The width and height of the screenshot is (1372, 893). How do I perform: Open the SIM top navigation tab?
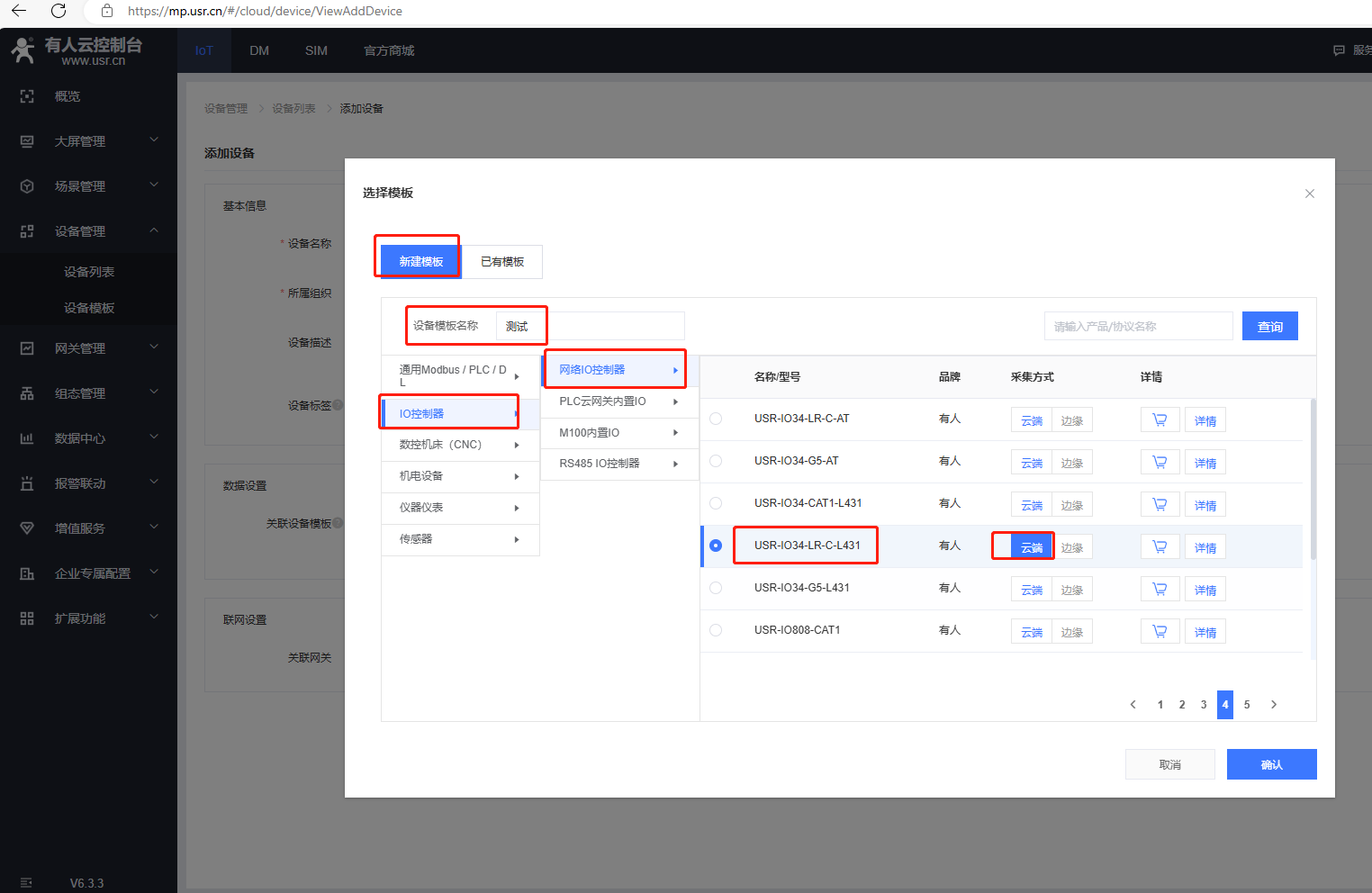click(316, 50)
